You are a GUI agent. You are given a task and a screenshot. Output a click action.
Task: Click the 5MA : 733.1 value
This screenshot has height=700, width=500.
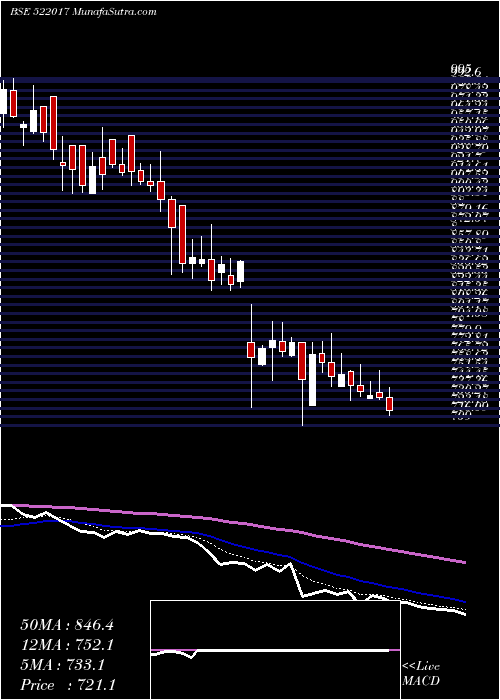[62, 665]
